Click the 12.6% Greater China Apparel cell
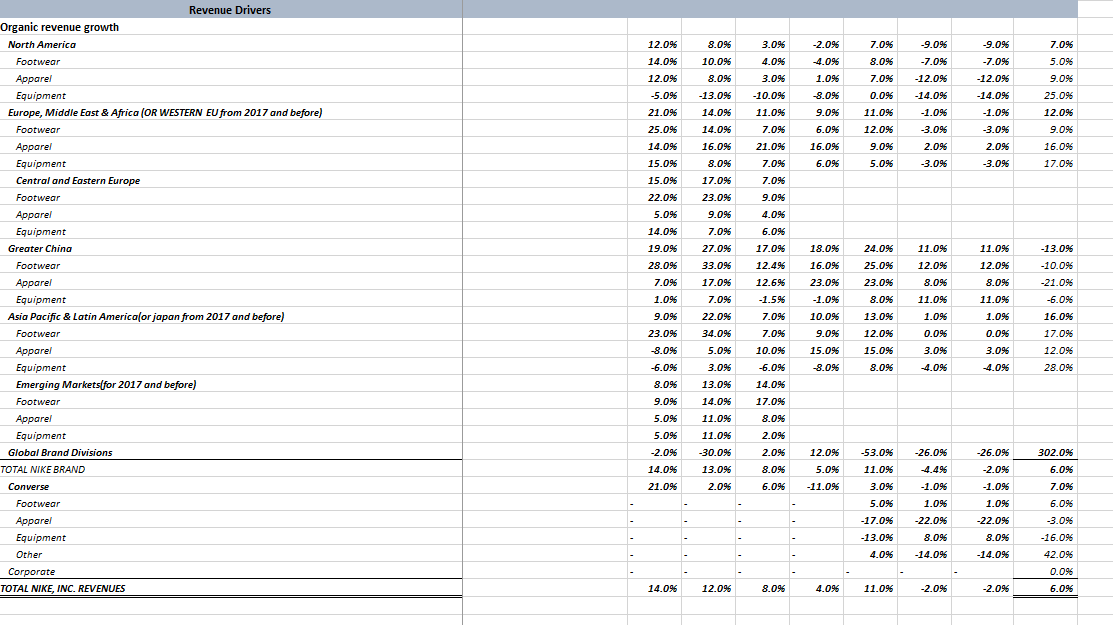The image size is (1113, 625). [x=762, y=282]
